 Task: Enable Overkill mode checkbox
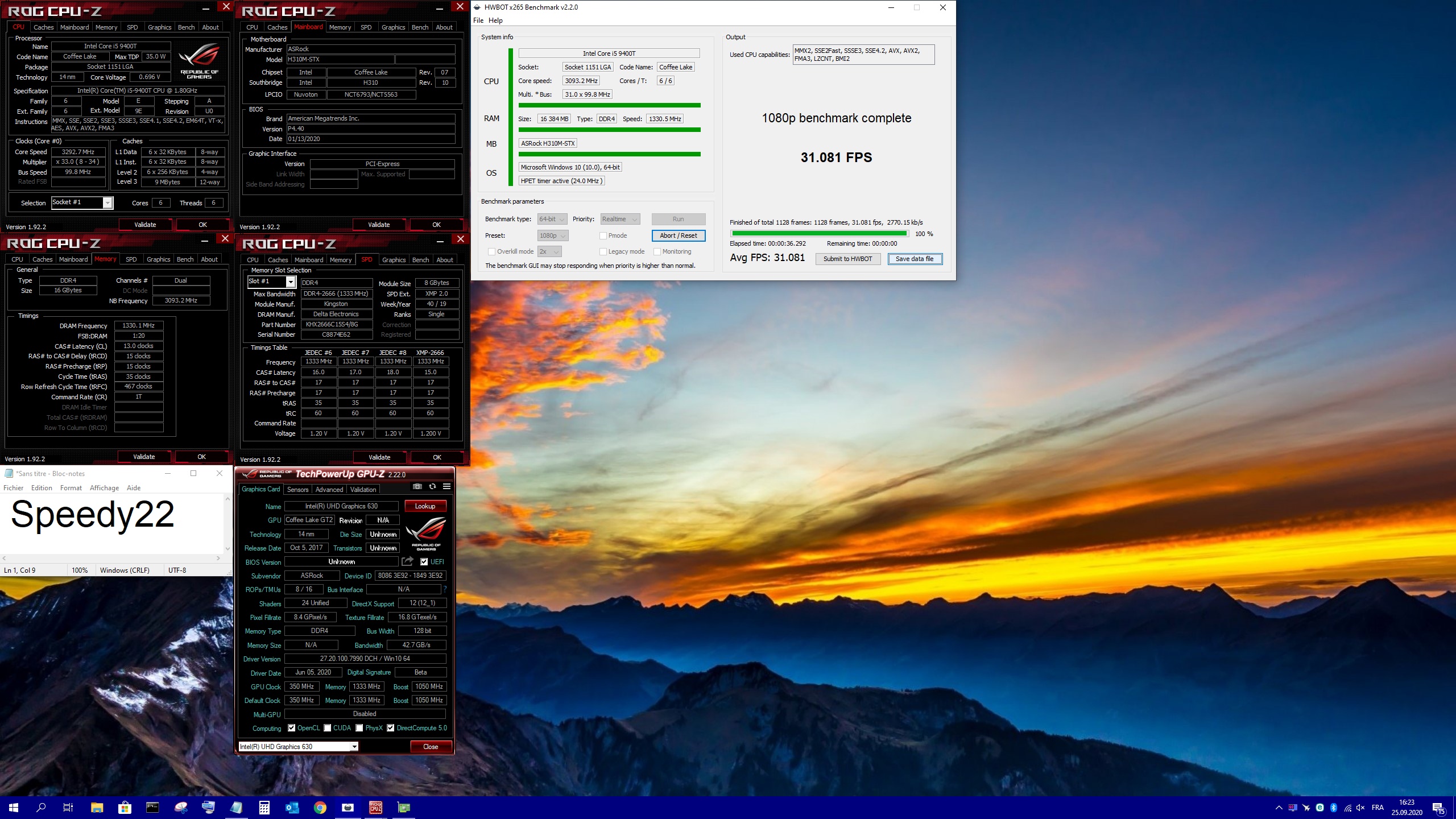[x=491, y=251]
